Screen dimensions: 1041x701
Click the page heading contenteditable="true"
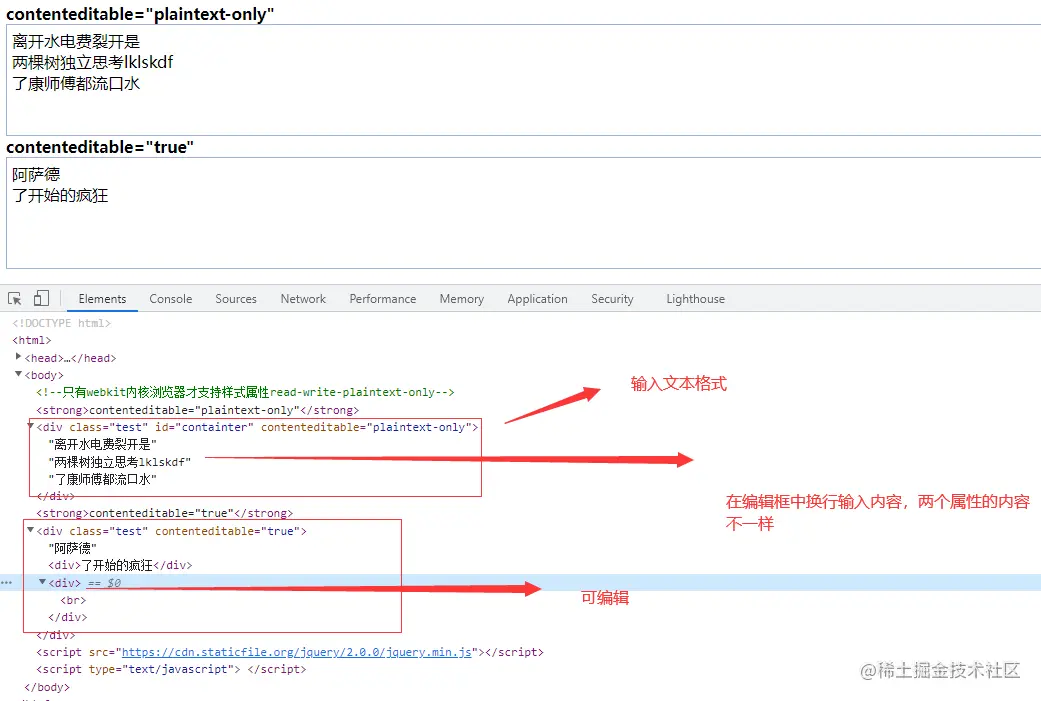click(100, 147)
